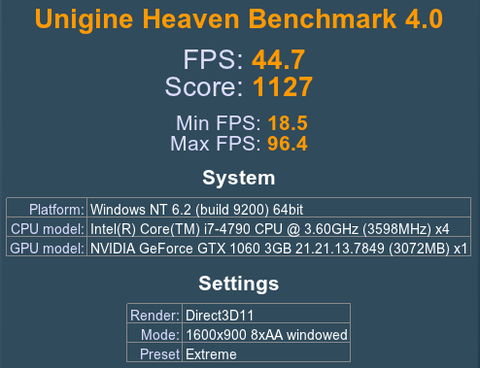Select the Min FPS value 18.5

point(288,123)
